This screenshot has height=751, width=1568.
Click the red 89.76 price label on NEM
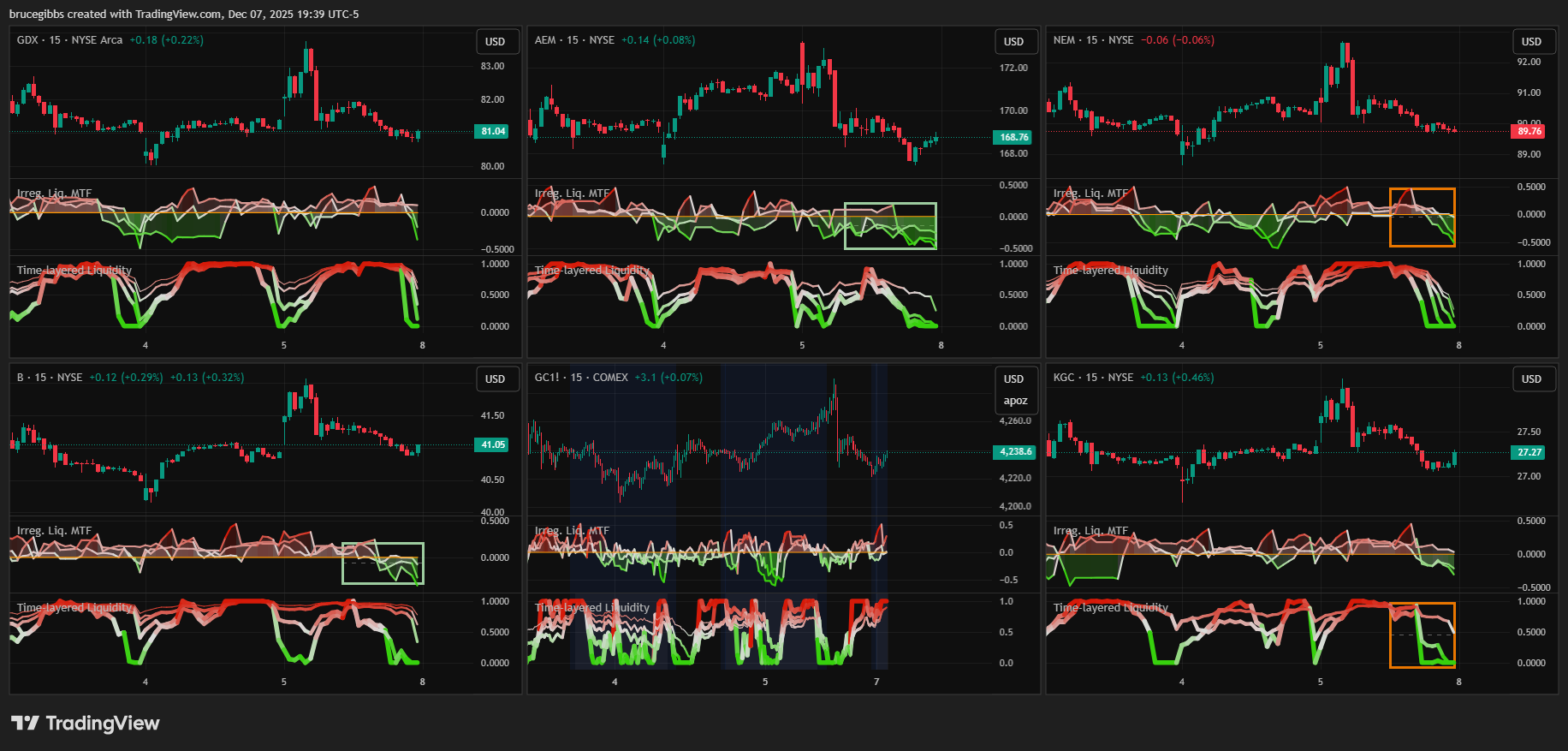tap(1529, 131)
